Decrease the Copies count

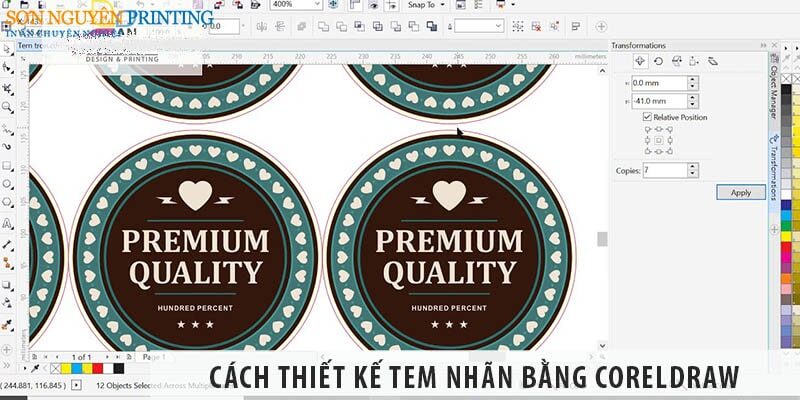[693, 173]
